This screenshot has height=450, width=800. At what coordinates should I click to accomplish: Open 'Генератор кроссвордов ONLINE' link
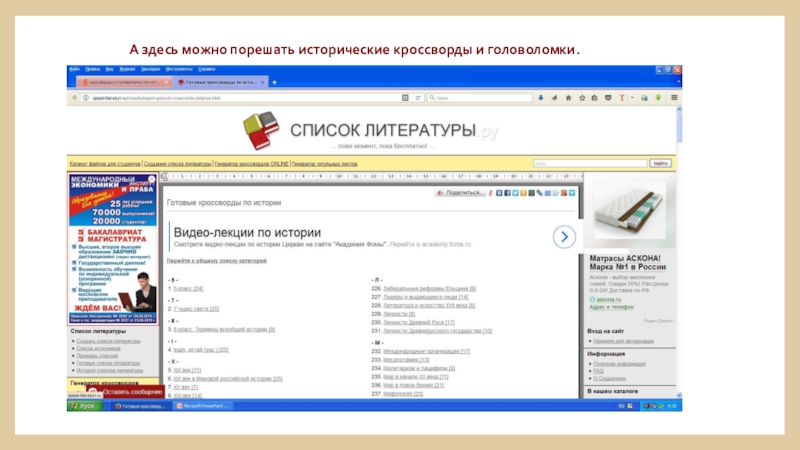252,164
